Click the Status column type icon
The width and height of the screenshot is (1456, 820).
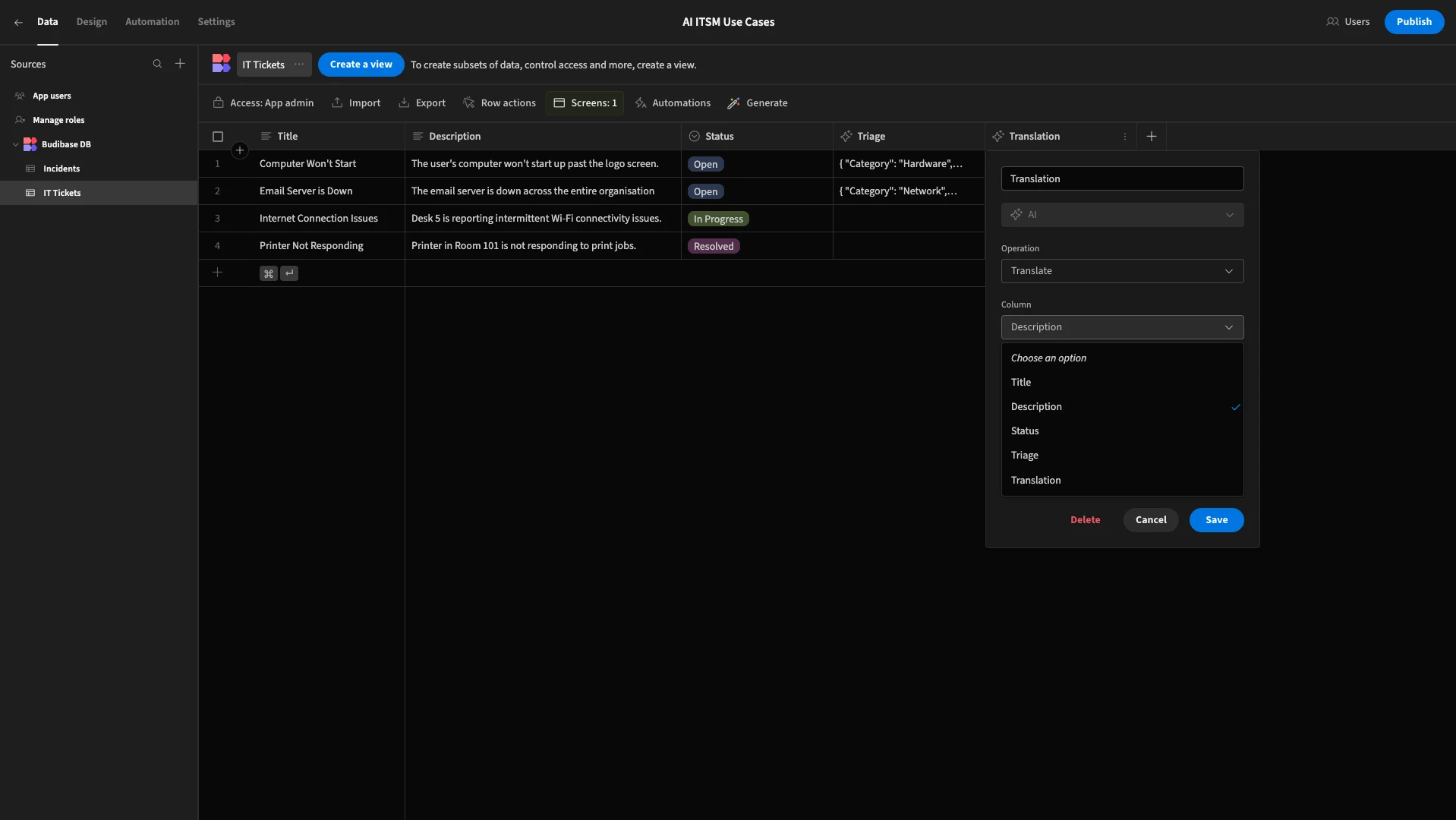pos(694,137)
